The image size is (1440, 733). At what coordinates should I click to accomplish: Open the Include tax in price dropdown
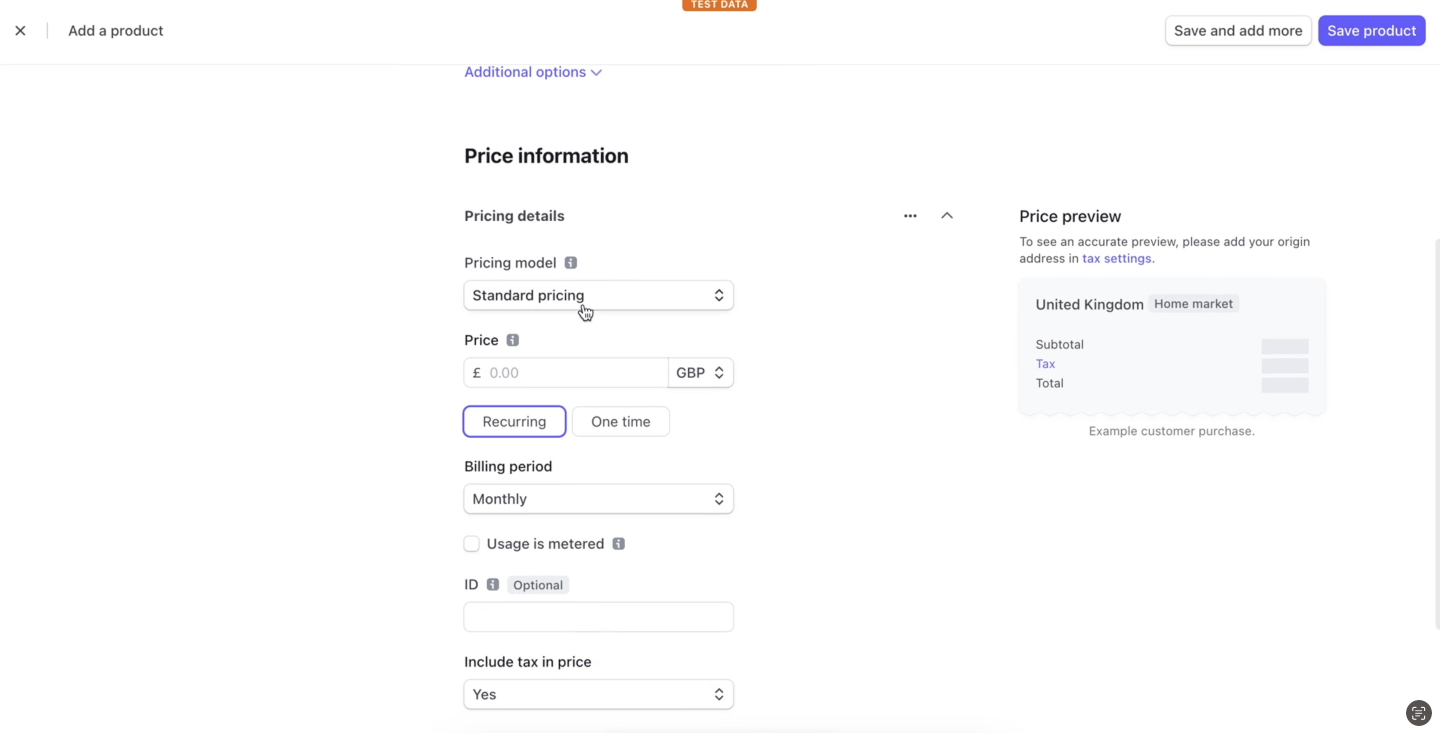[598, 694]
